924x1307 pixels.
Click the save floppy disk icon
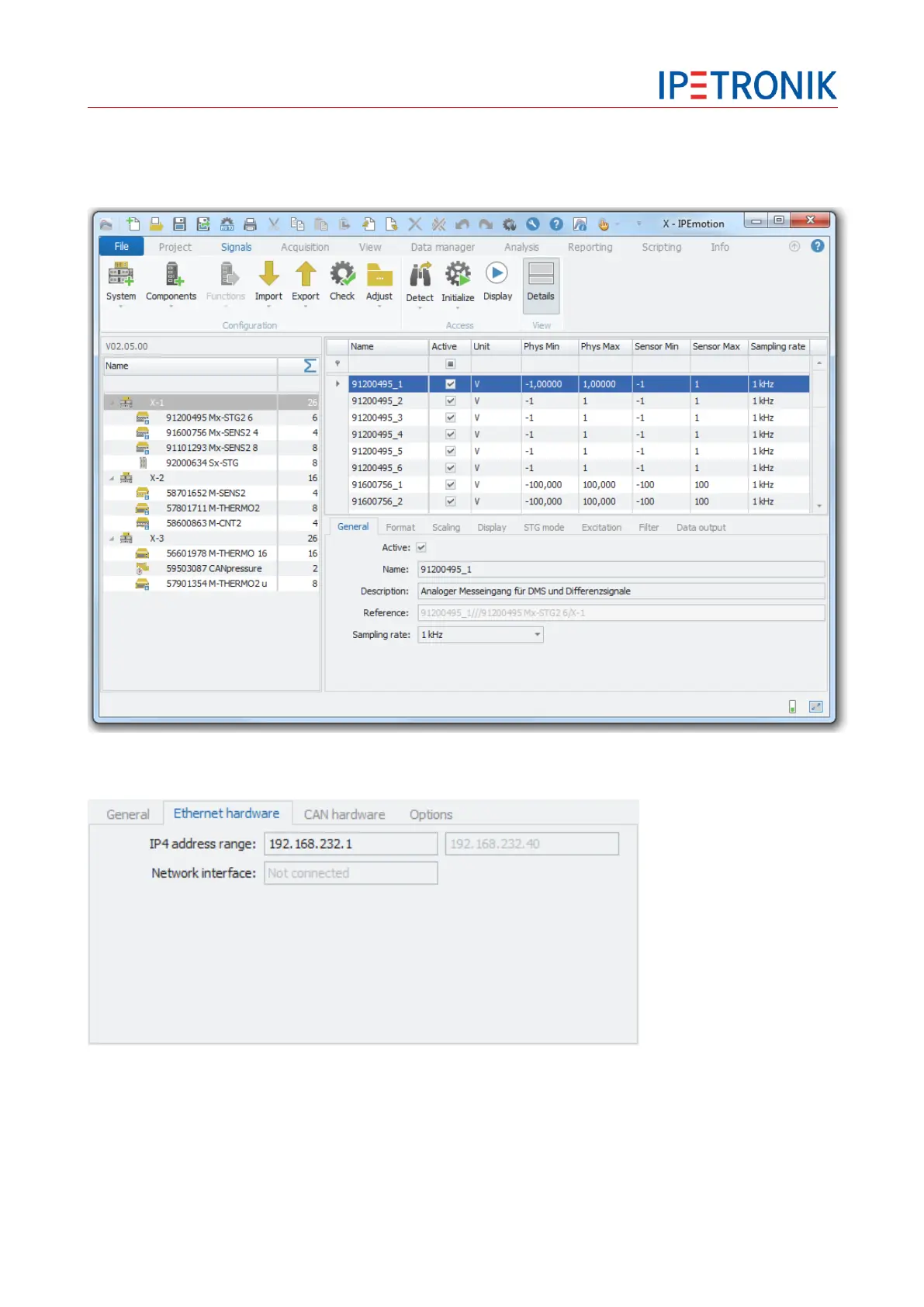click(179, 224)
